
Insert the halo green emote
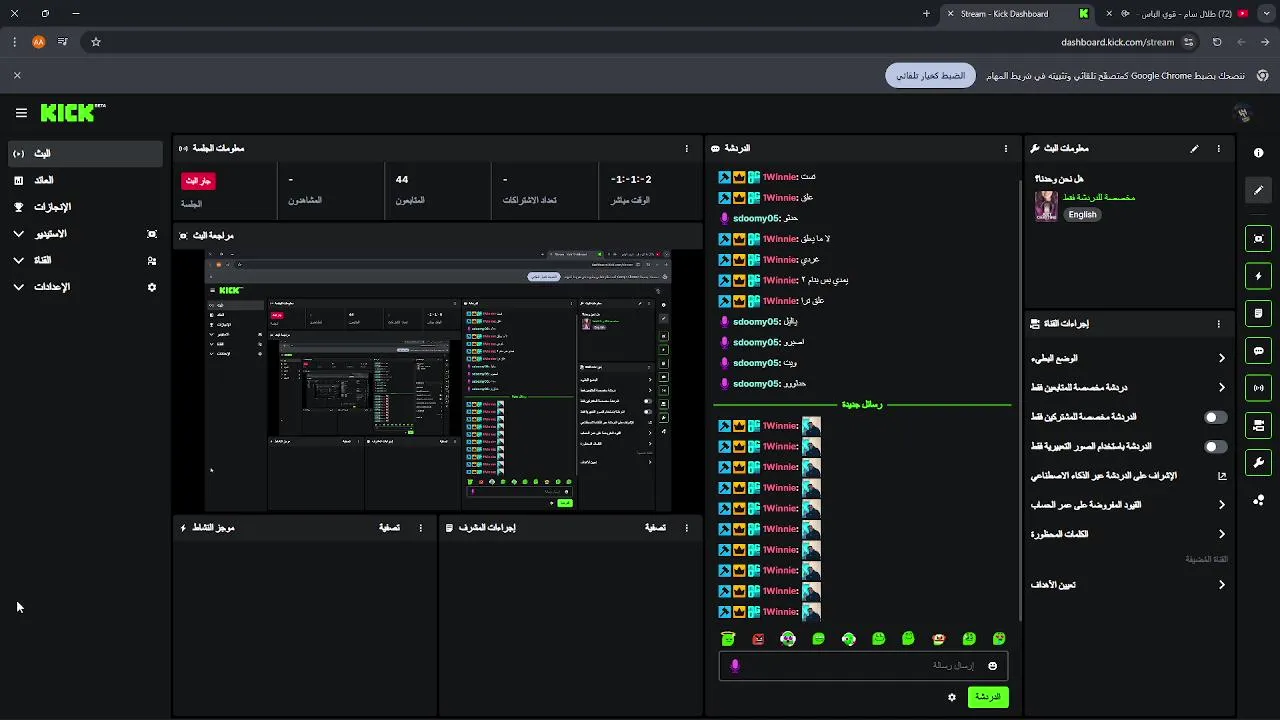[x=728, y=639]
